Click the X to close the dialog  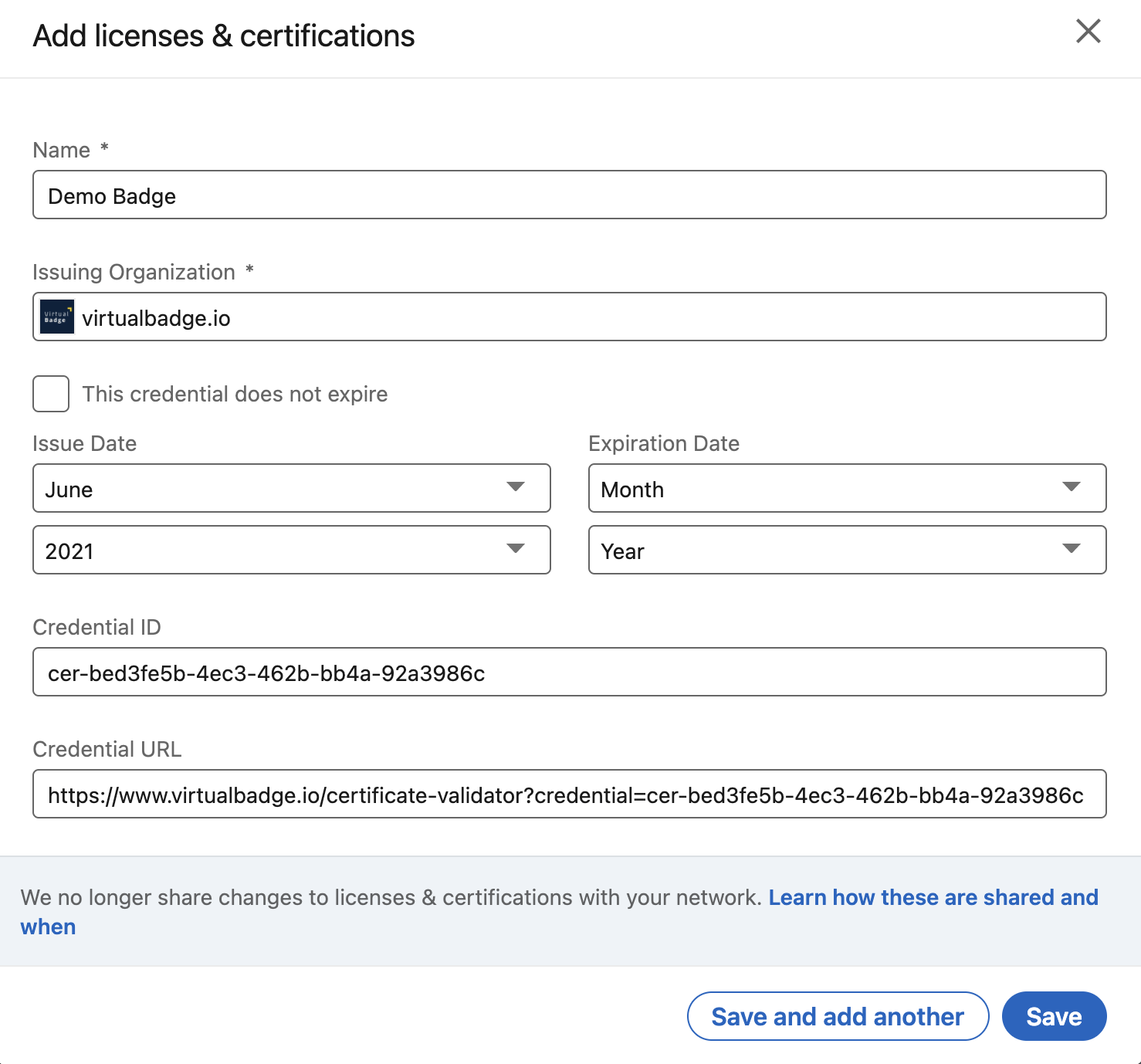(x=1089, y=32)
